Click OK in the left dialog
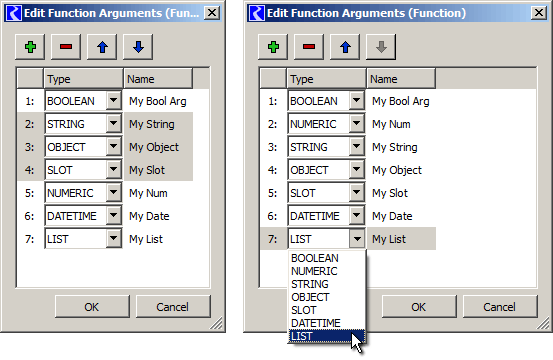 pos(92,307)
